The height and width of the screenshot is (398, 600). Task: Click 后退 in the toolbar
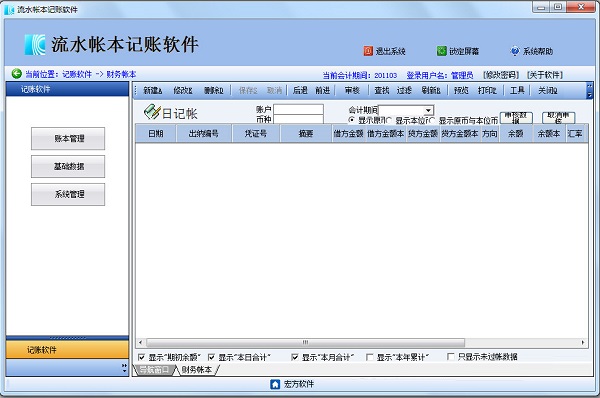pos(300,91)
